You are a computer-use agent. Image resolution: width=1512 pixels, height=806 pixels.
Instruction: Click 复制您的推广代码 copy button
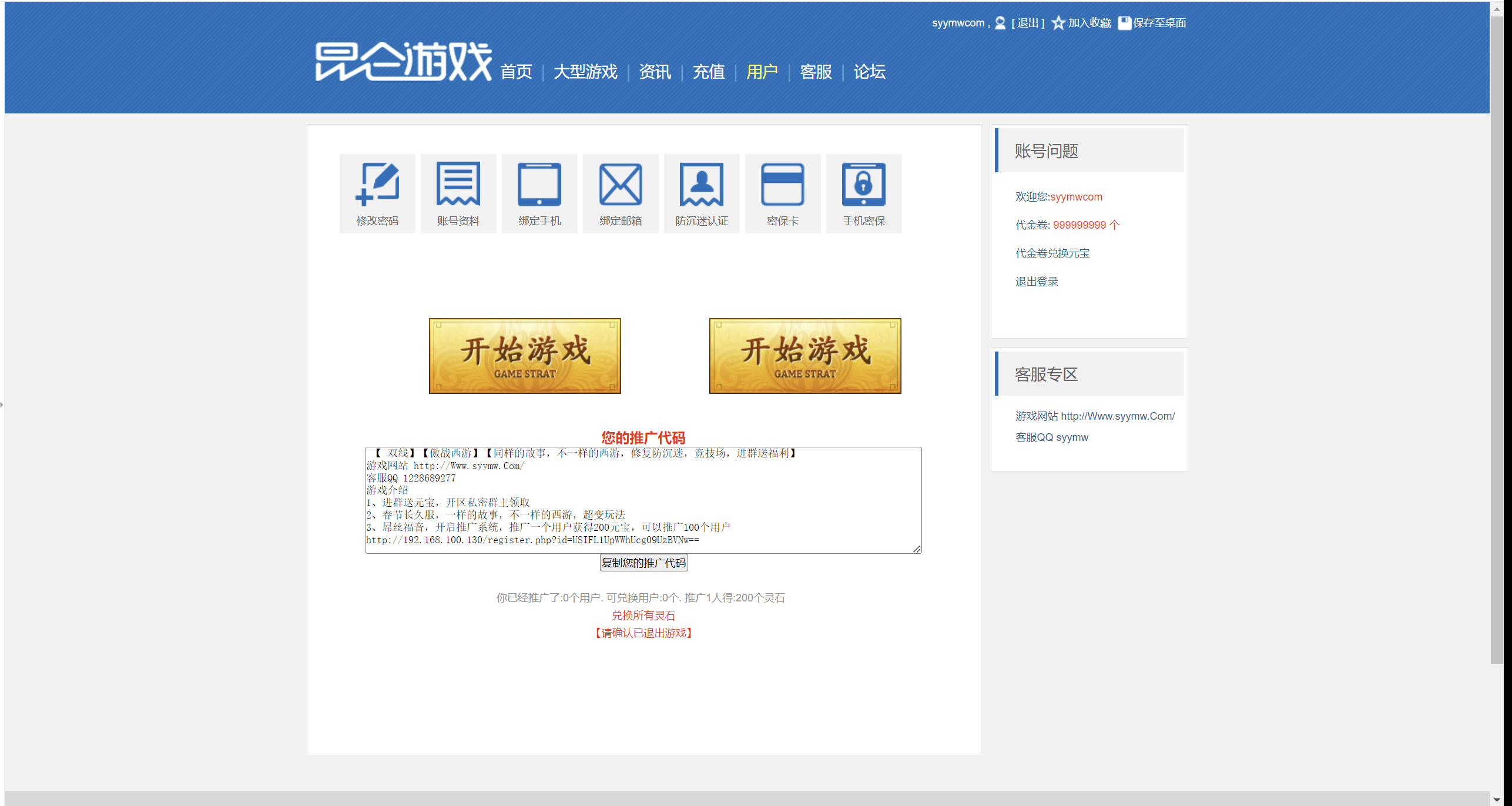tap(643, 563)
